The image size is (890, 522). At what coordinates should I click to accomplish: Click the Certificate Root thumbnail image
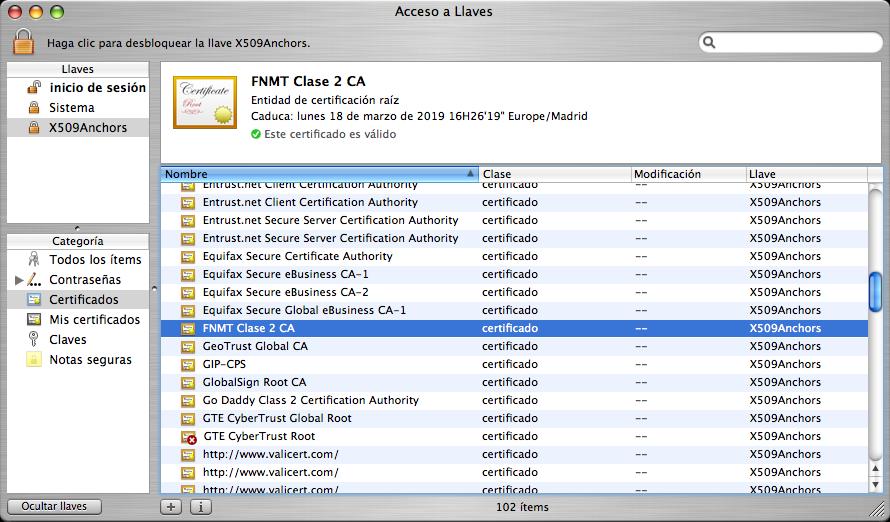pyautogui.click(x=205, y=102)
